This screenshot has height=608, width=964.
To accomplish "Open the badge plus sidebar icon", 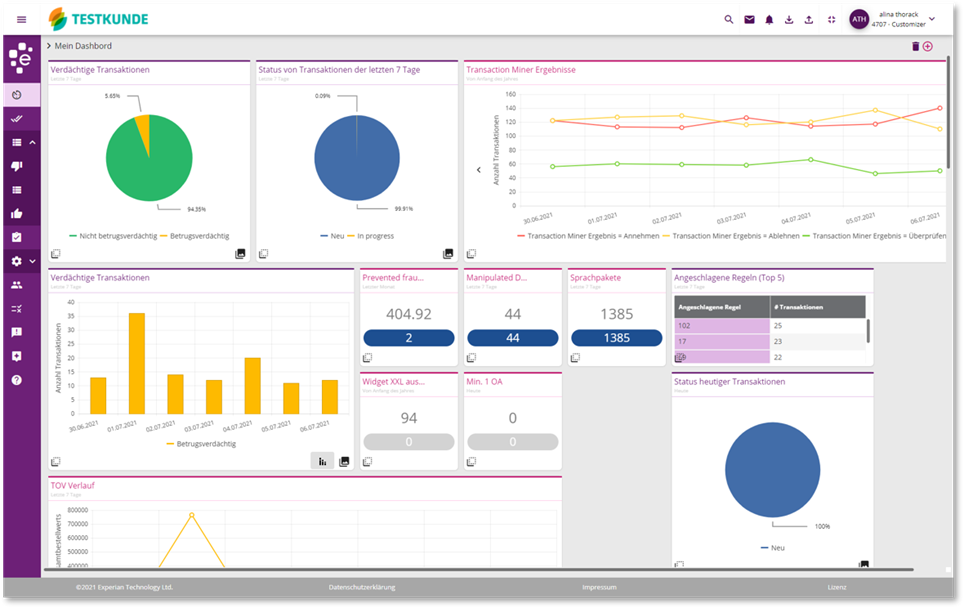I will 17,356.
